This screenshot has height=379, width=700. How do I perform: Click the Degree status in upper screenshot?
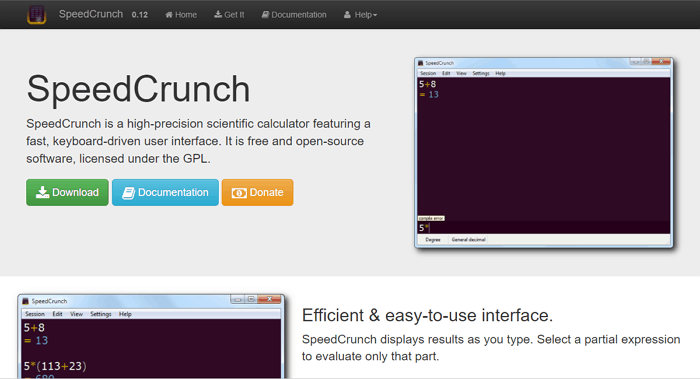(433, 240)
